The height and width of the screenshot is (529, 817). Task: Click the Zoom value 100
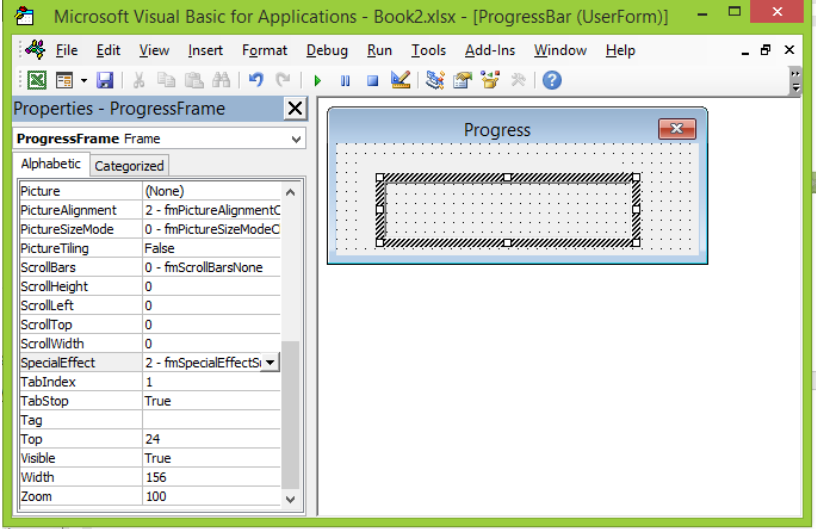pos(212,496)
